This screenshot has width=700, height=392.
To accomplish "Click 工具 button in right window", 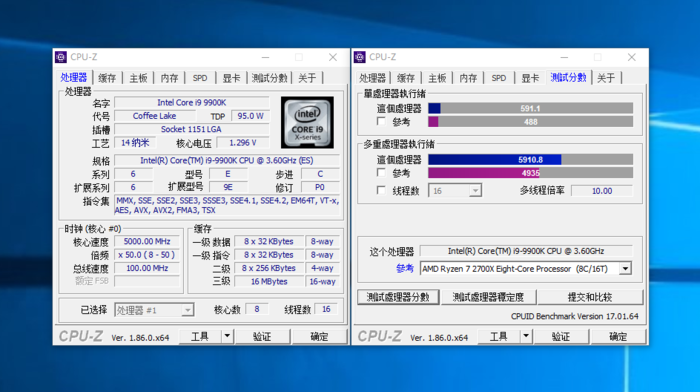I will pos(499,336).
